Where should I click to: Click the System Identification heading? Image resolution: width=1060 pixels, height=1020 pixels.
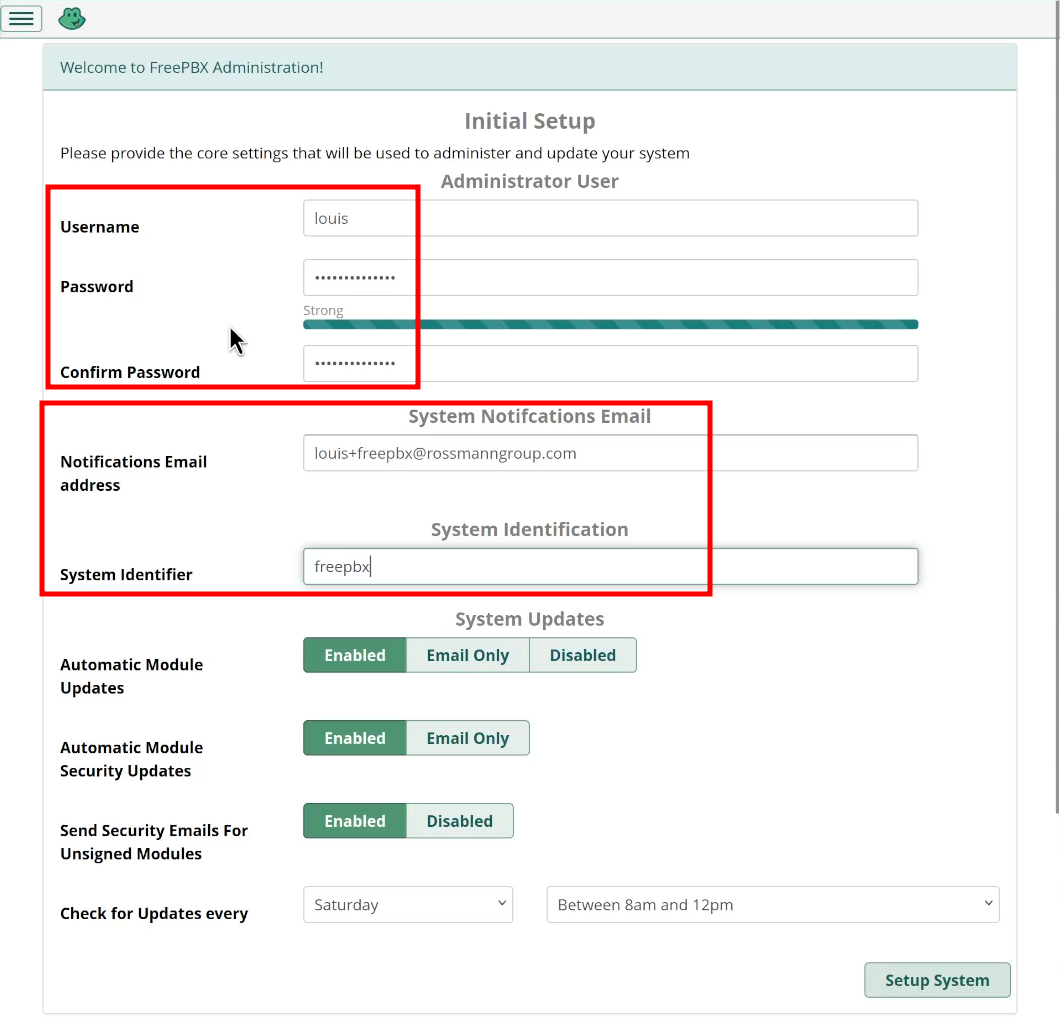[x=529, y=529]
